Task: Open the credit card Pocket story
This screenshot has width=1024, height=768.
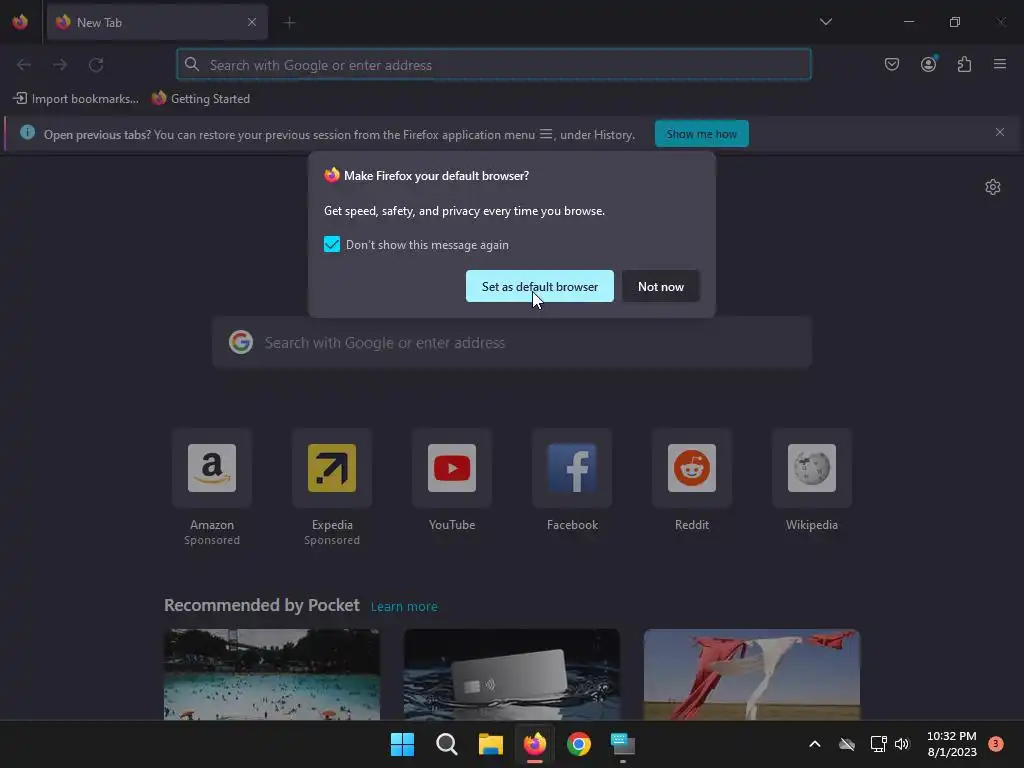Action: pyautogui.click(x=511, y=675)
